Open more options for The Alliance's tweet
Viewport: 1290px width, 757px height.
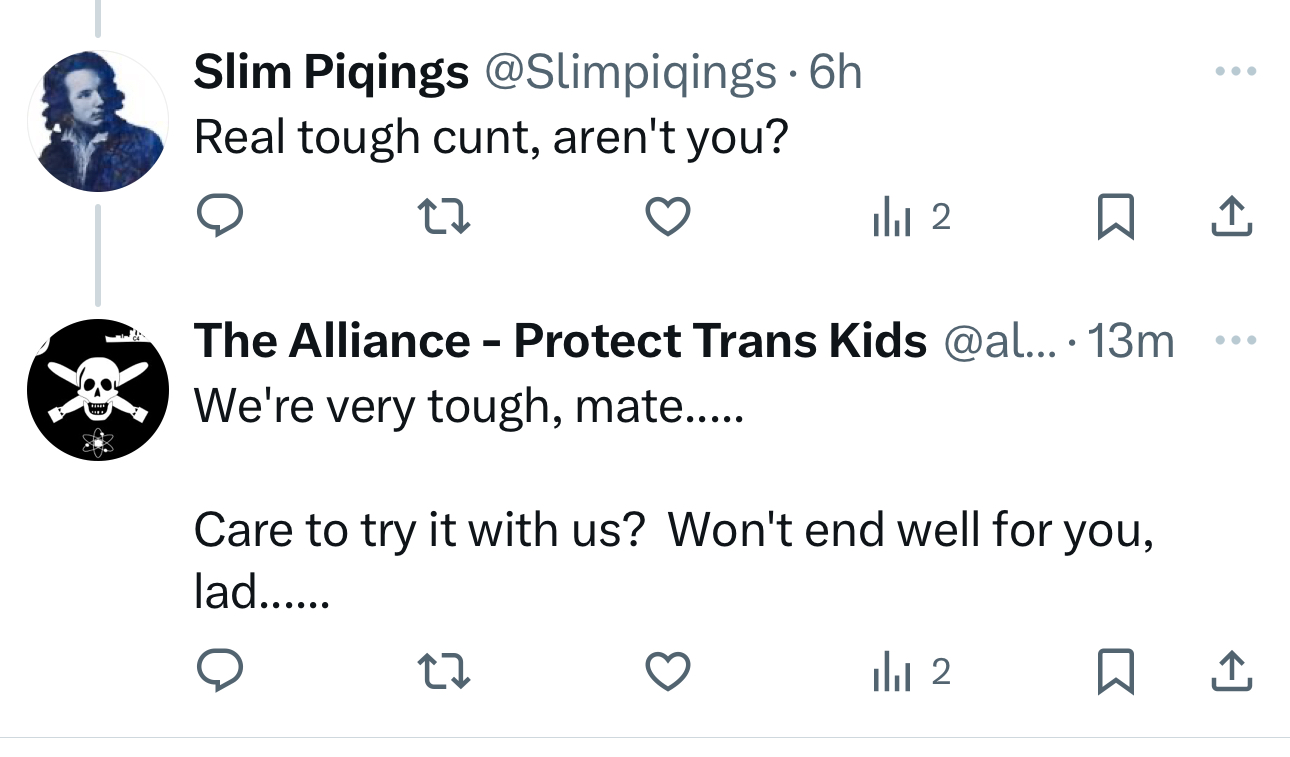tap(1234, 342)
